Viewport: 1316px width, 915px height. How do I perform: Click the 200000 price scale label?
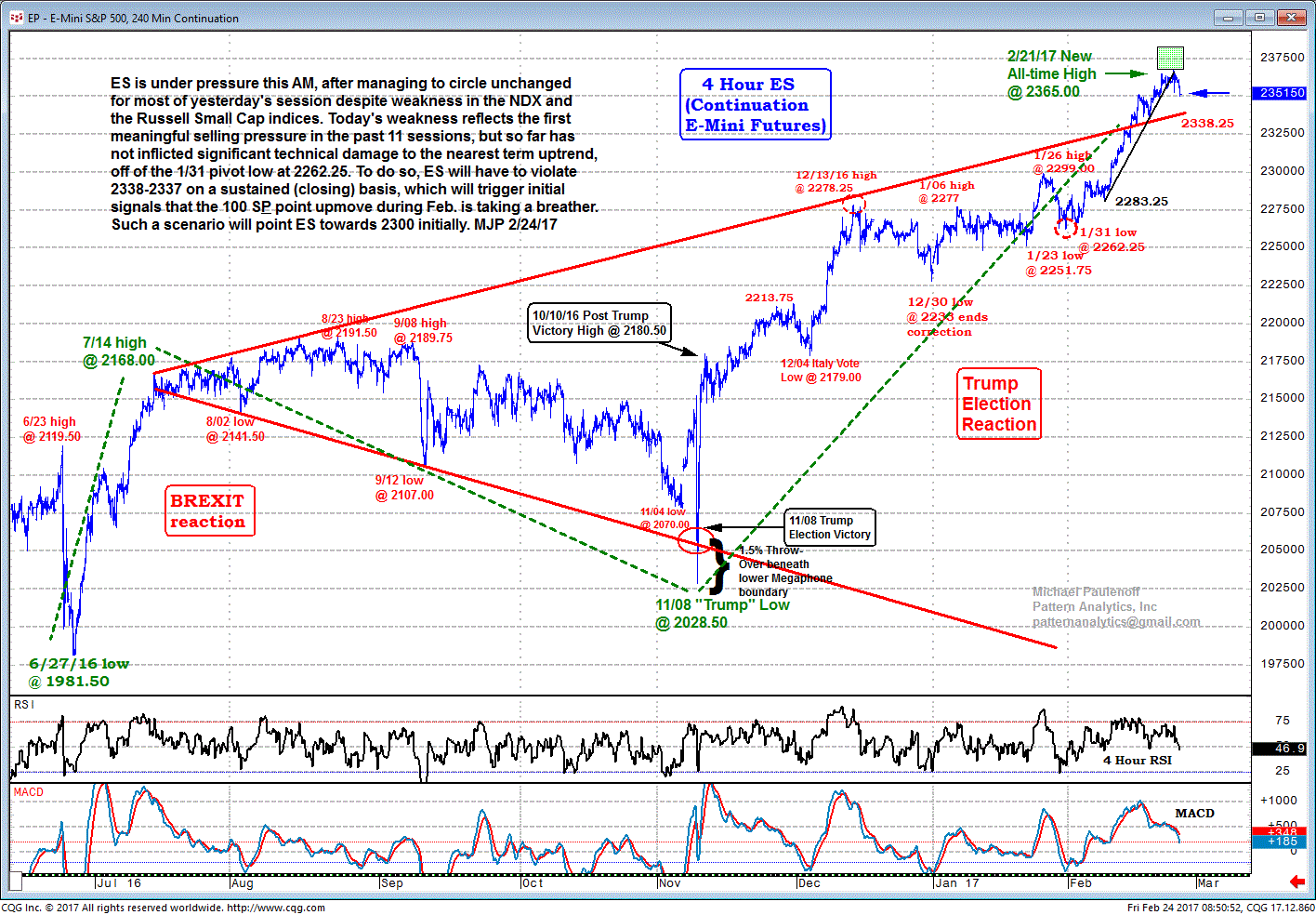tap(1283, 625)
